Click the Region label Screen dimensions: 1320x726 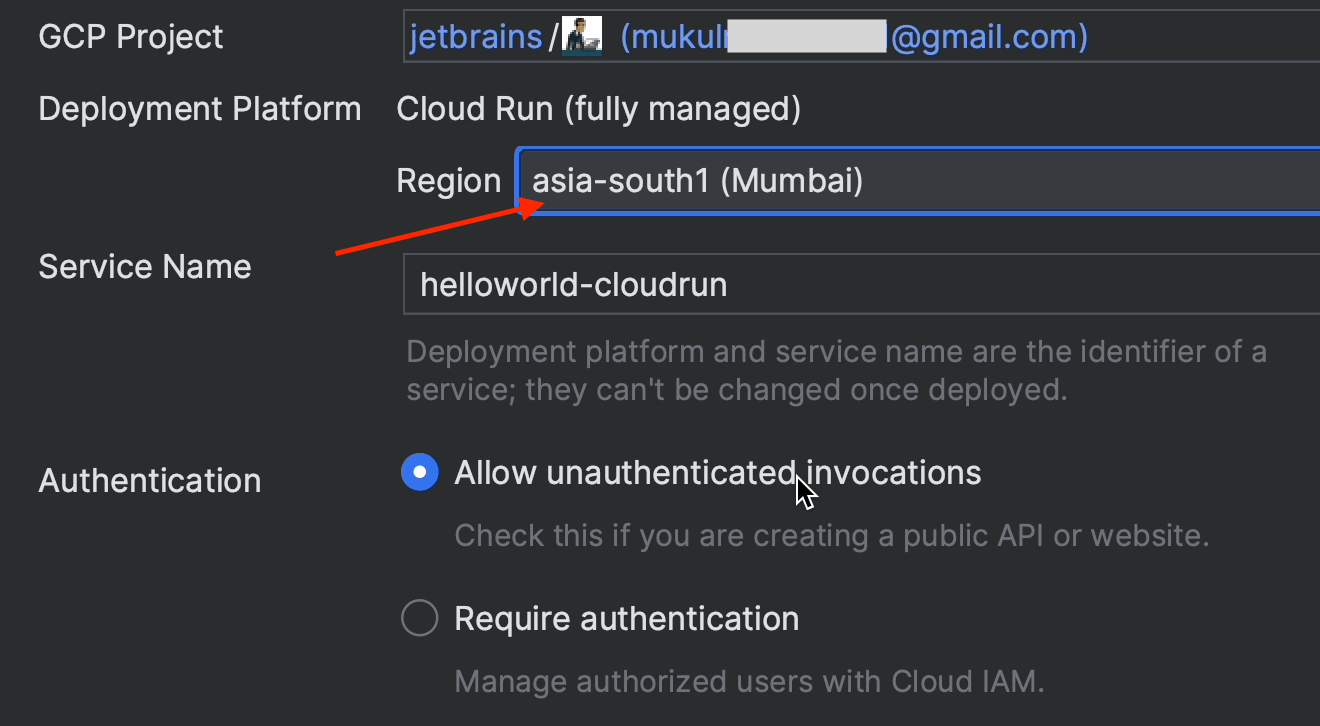449,181
